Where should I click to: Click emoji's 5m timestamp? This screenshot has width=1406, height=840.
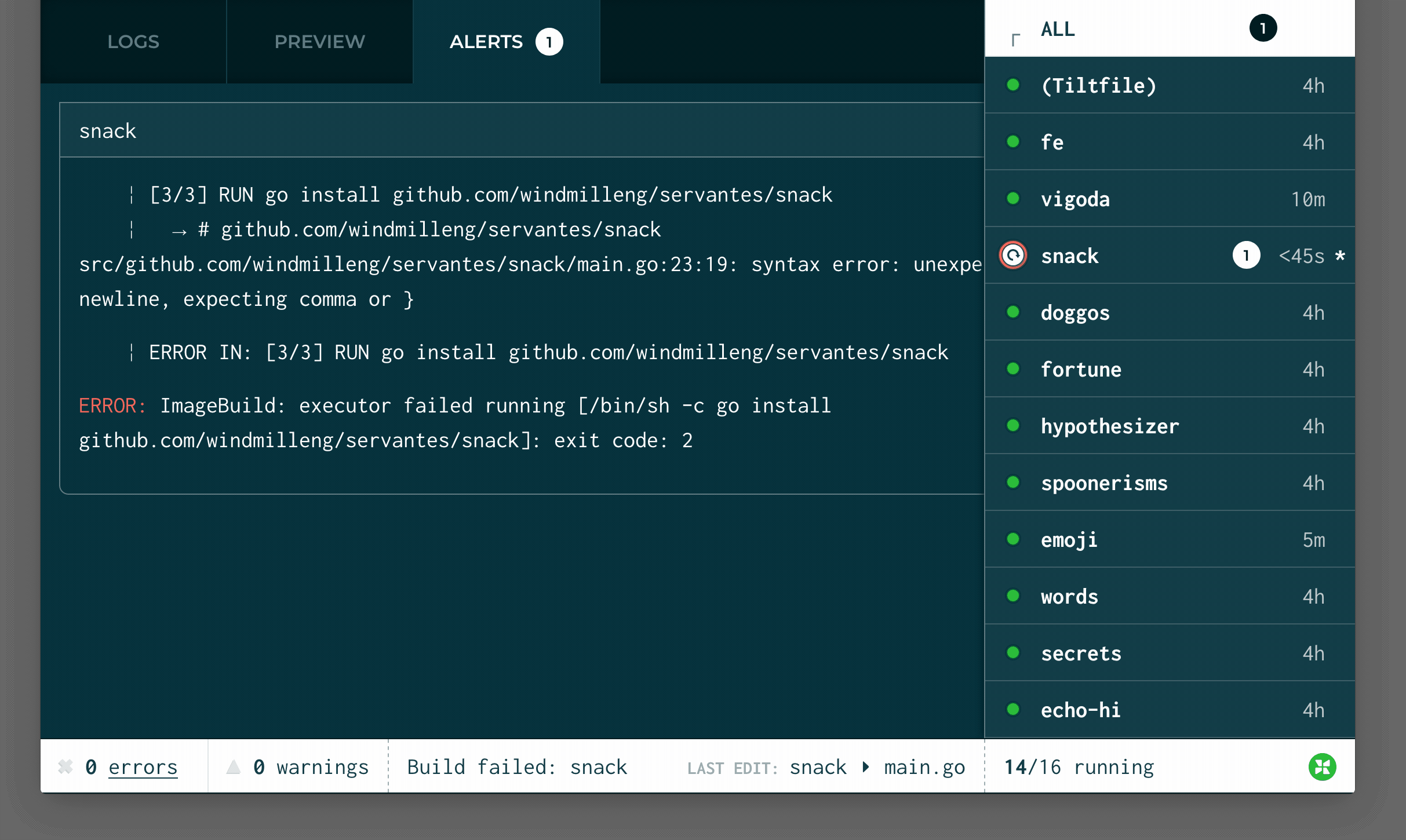click(x=1314, y=539)
